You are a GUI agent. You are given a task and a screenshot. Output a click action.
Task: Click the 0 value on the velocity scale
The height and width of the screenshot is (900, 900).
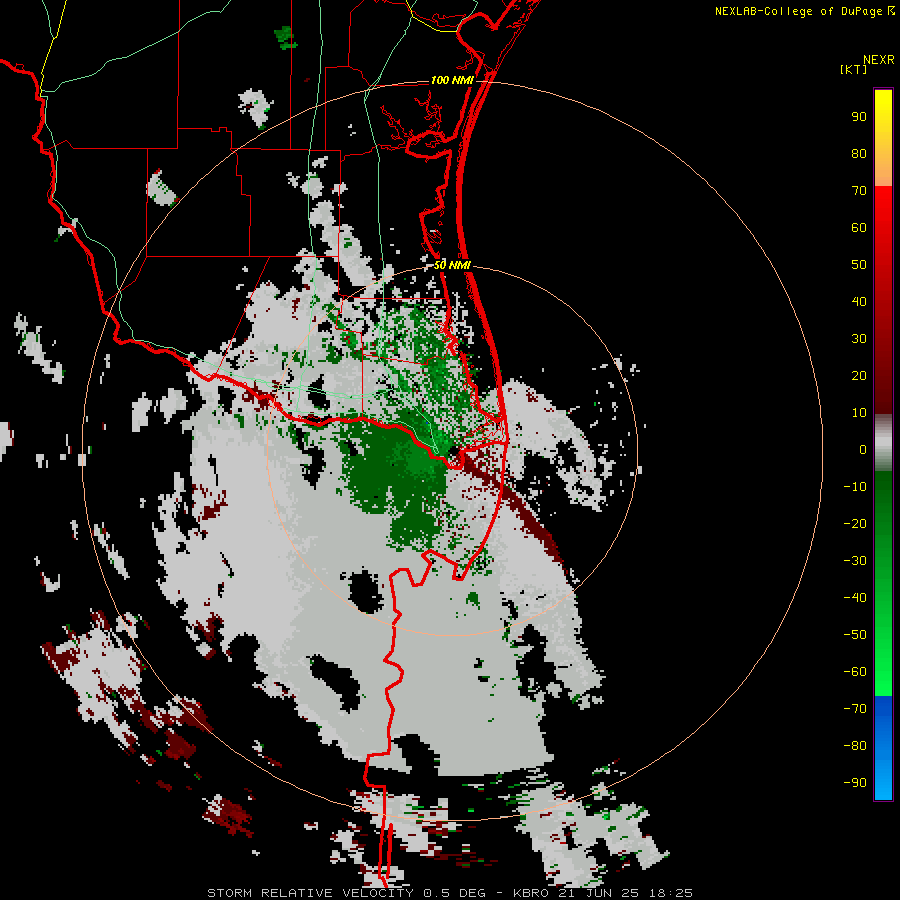coord(863,449)
